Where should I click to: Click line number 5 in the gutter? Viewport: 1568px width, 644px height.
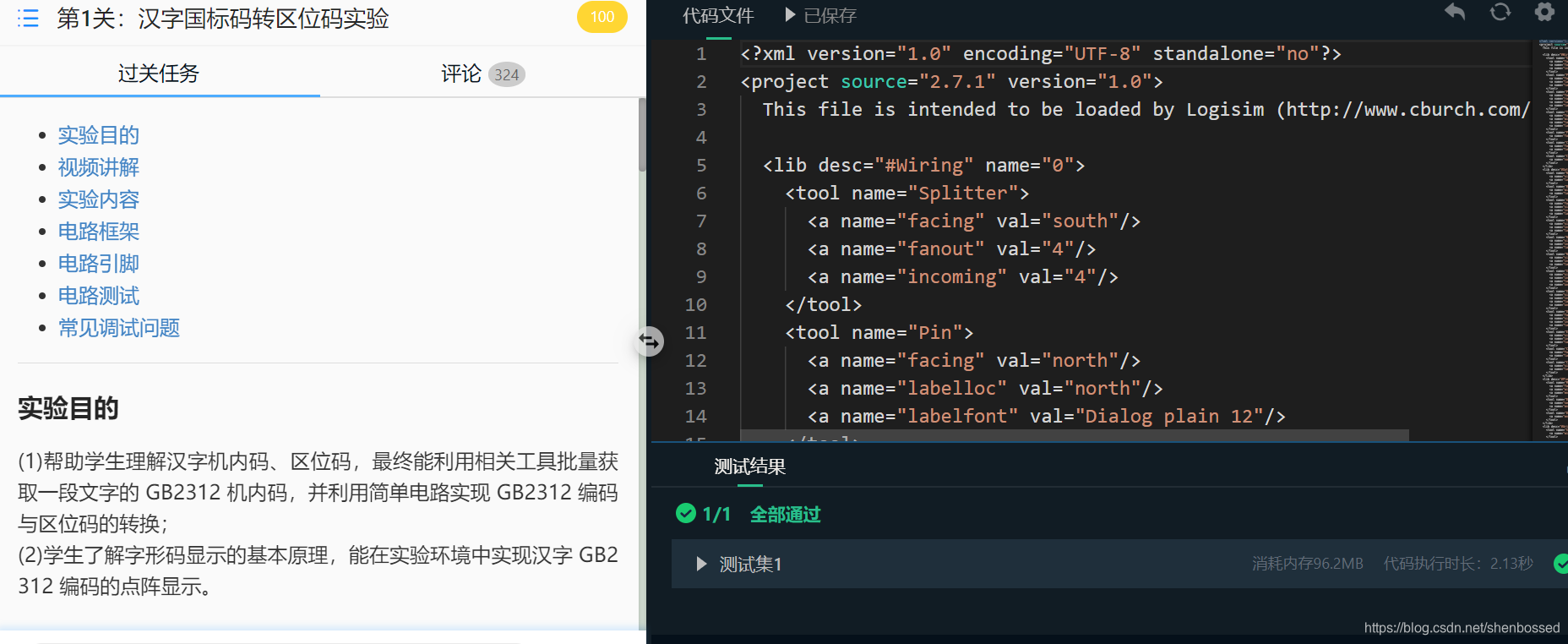[701, 165]
